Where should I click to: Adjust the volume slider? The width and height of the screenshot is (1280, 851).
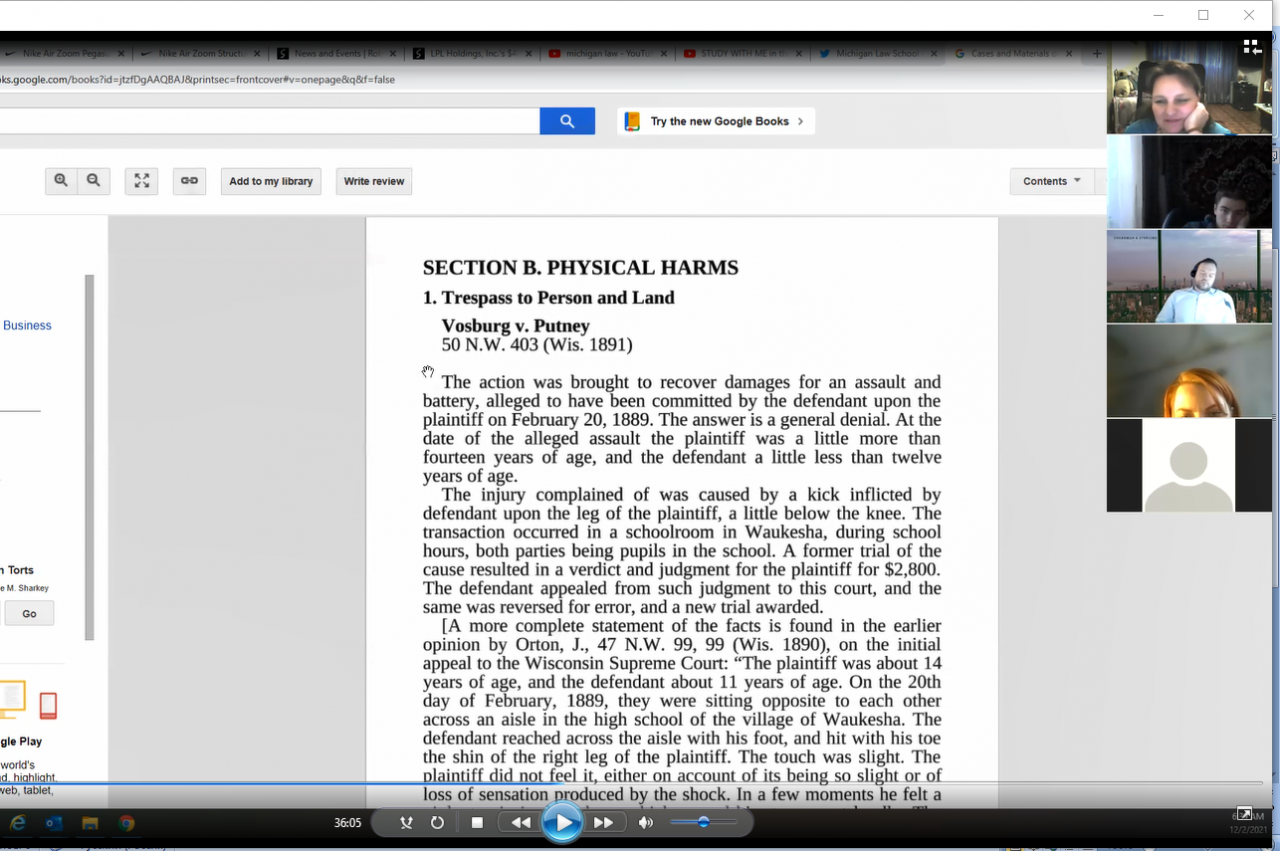tap(704, 823)
